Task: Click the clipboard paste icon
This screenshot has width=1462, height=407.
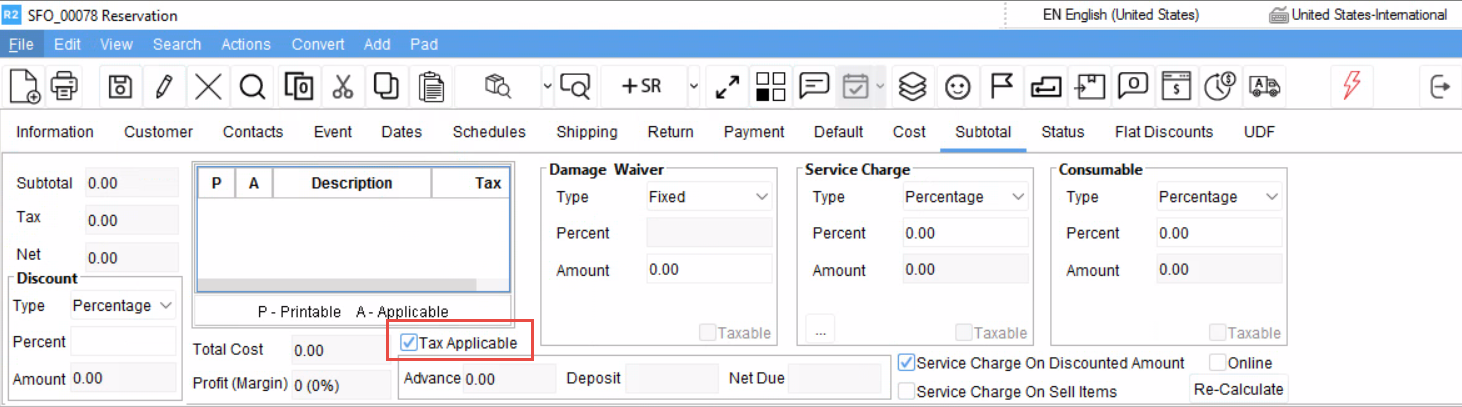Action: (x=431, y=86)
